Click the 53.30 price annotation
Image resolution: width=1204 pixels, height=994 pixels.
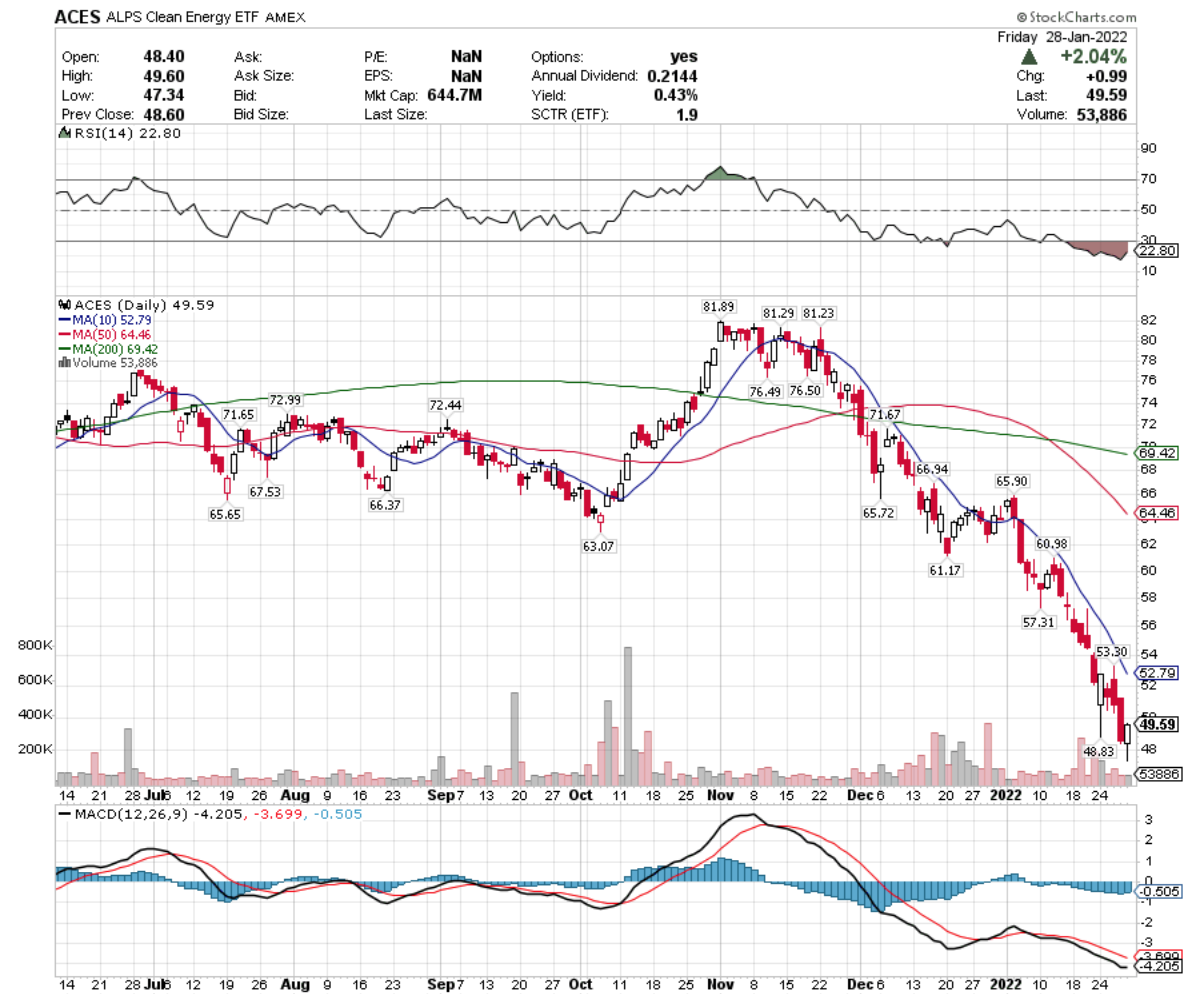click(1113, 651)
